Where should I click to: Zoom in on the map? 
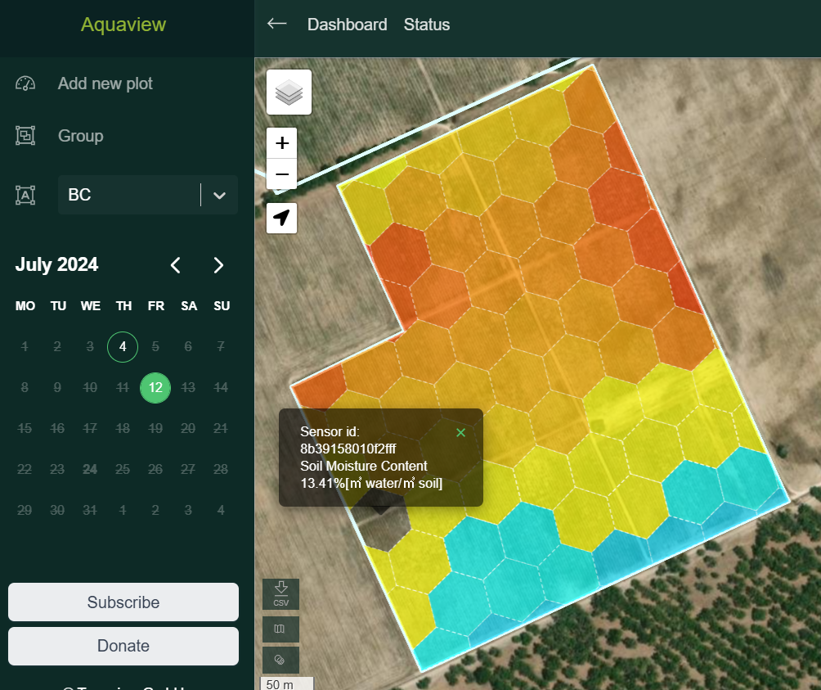point(282,143)
